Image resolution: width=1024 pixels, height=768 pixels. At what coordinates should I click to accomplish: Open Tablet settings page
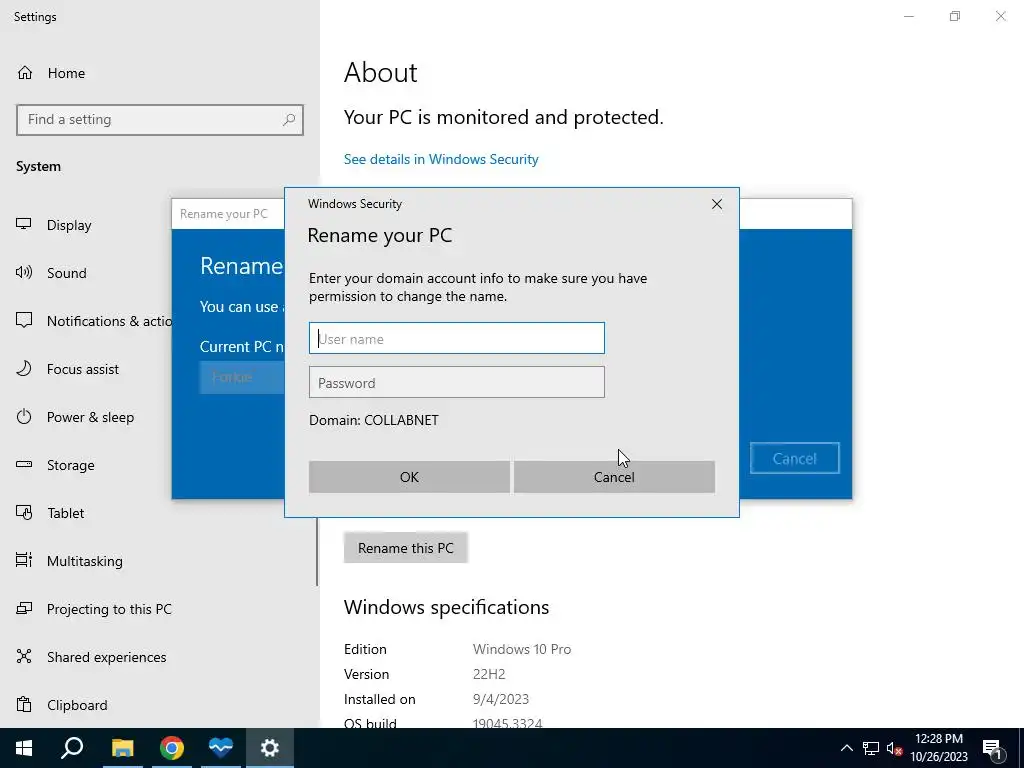point(65,513)
